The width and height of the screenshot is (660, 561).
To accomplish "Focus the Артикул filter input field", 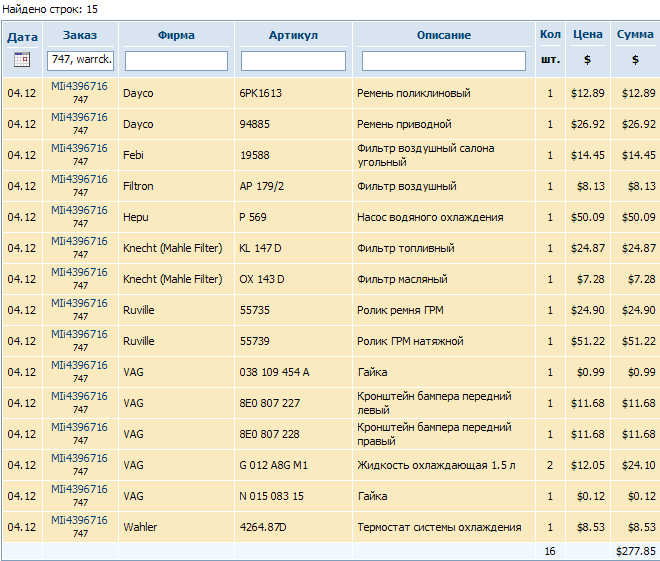I will [x=293, y=61].
